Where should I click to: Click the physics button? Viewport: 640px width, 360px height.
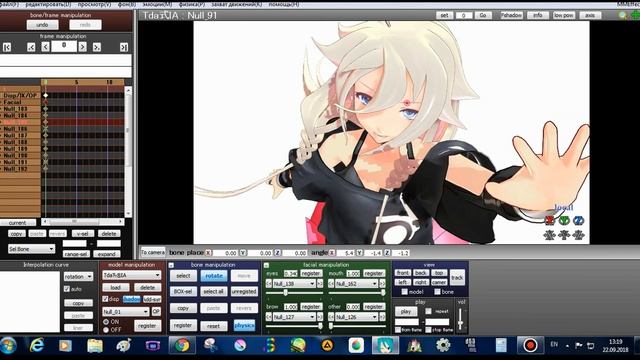coord(244,325)
